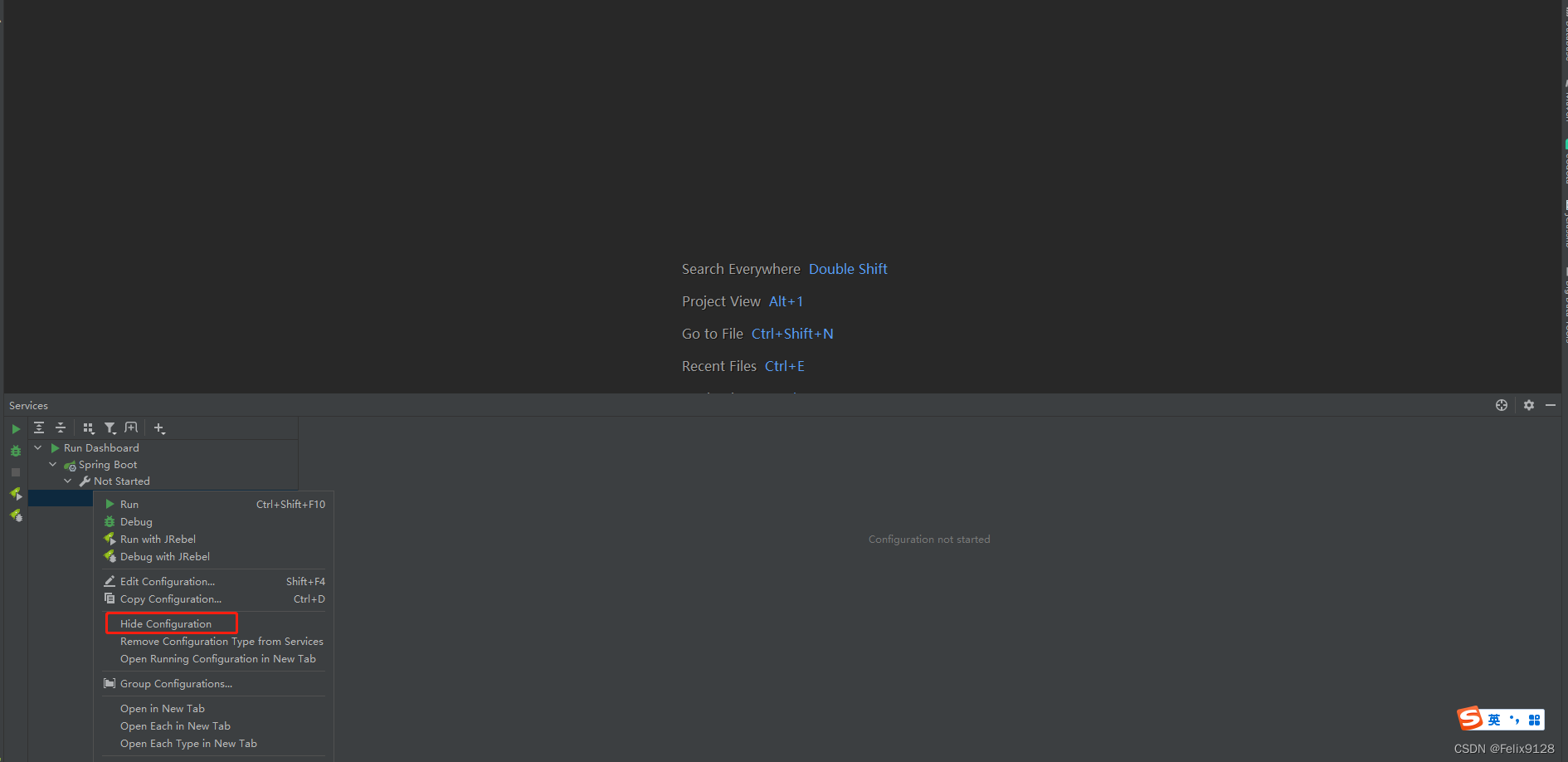Choose Open Running Configuration in New Tab
The width and height of the screenshot is (1568, 762).
coord(214,658)
